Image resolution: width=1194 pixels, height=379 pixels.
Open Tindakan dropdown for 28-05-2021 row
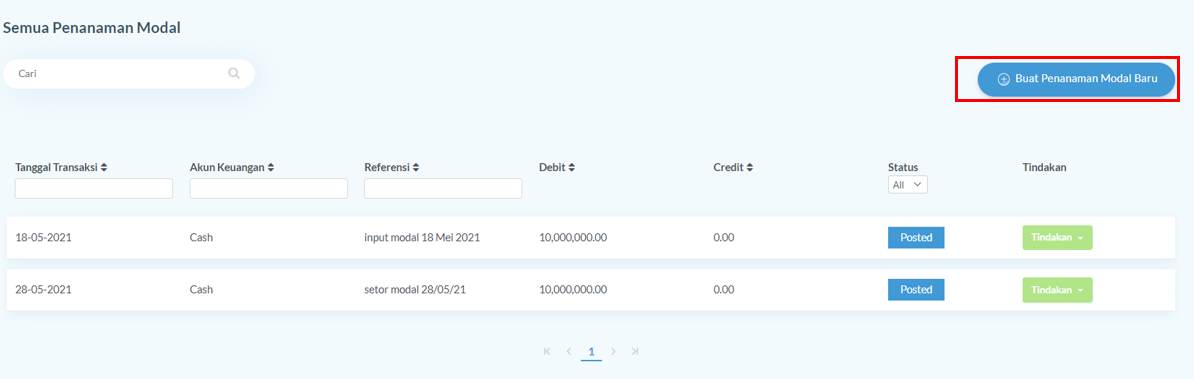pos(1057,290)
